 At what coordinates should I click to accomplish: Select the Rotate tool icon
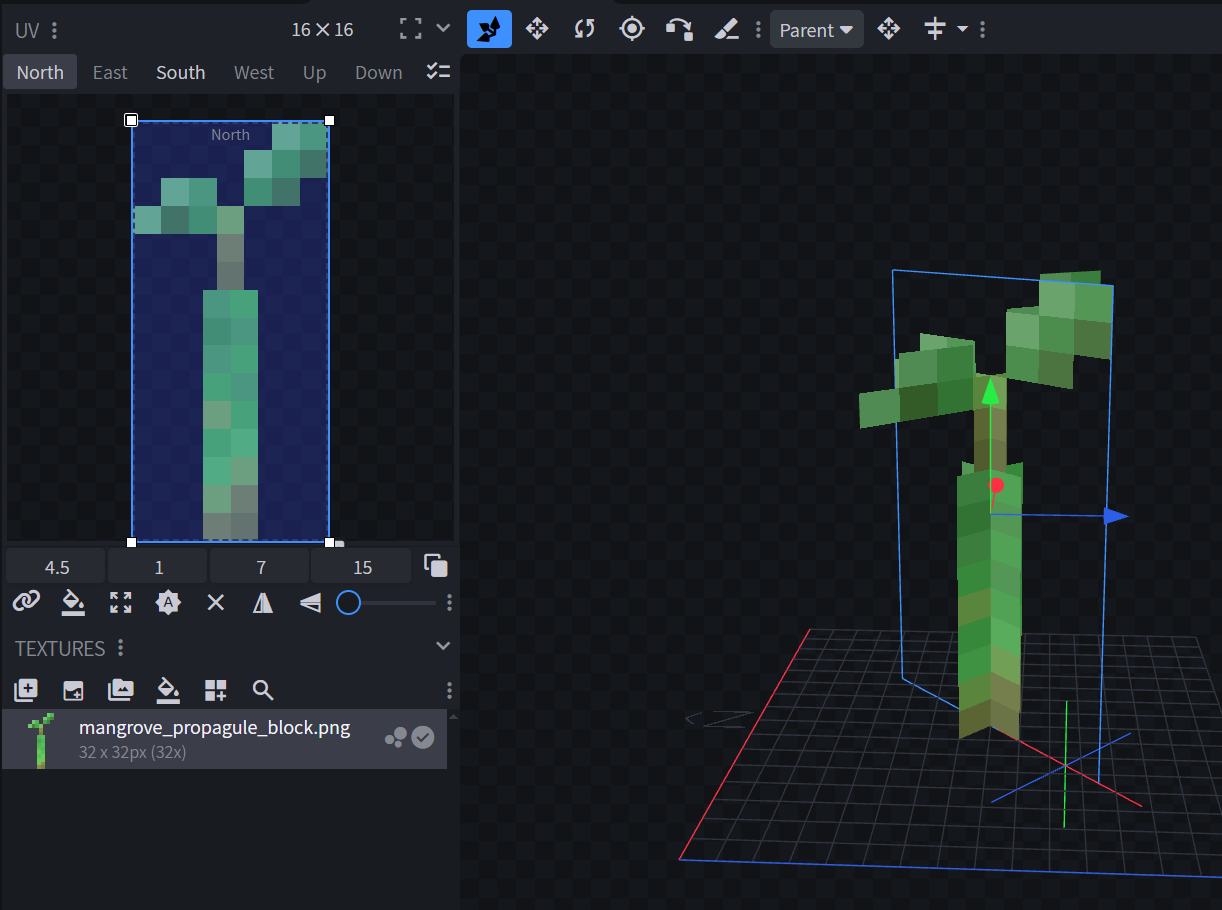[584, 29]
